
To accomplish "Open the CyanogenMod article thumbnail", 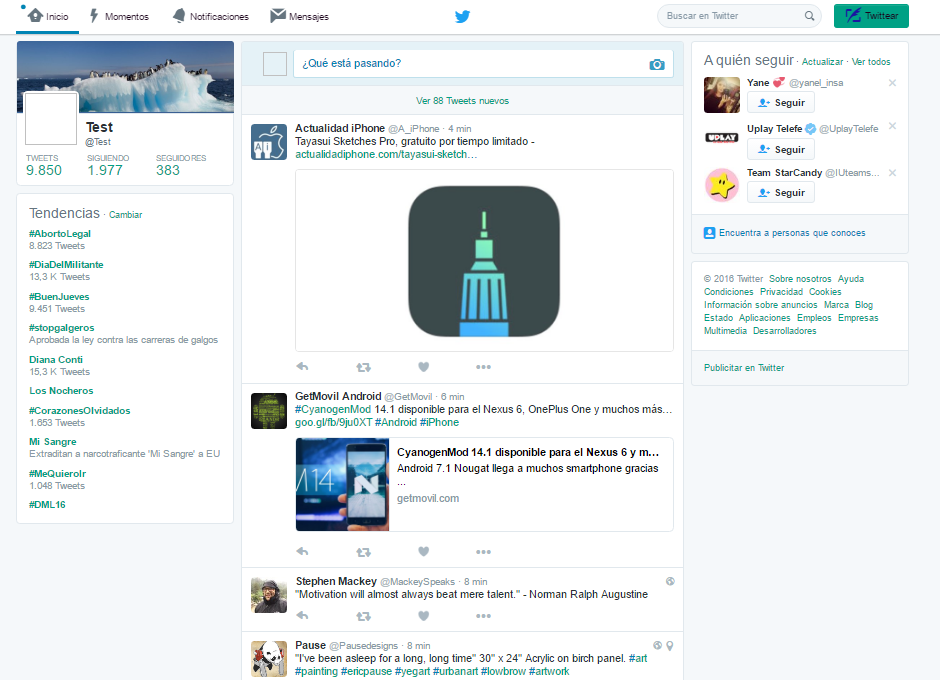I will tap(342, 485).
